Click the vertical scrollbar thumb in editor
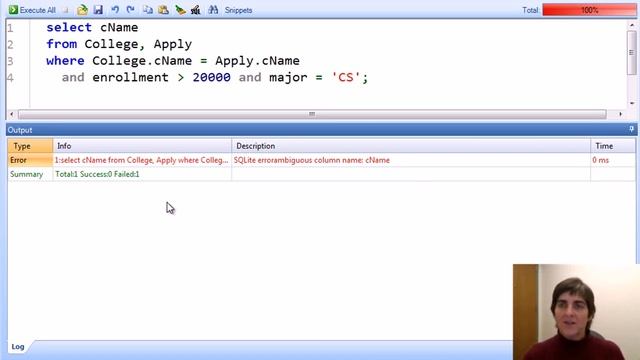 point(631,53)
